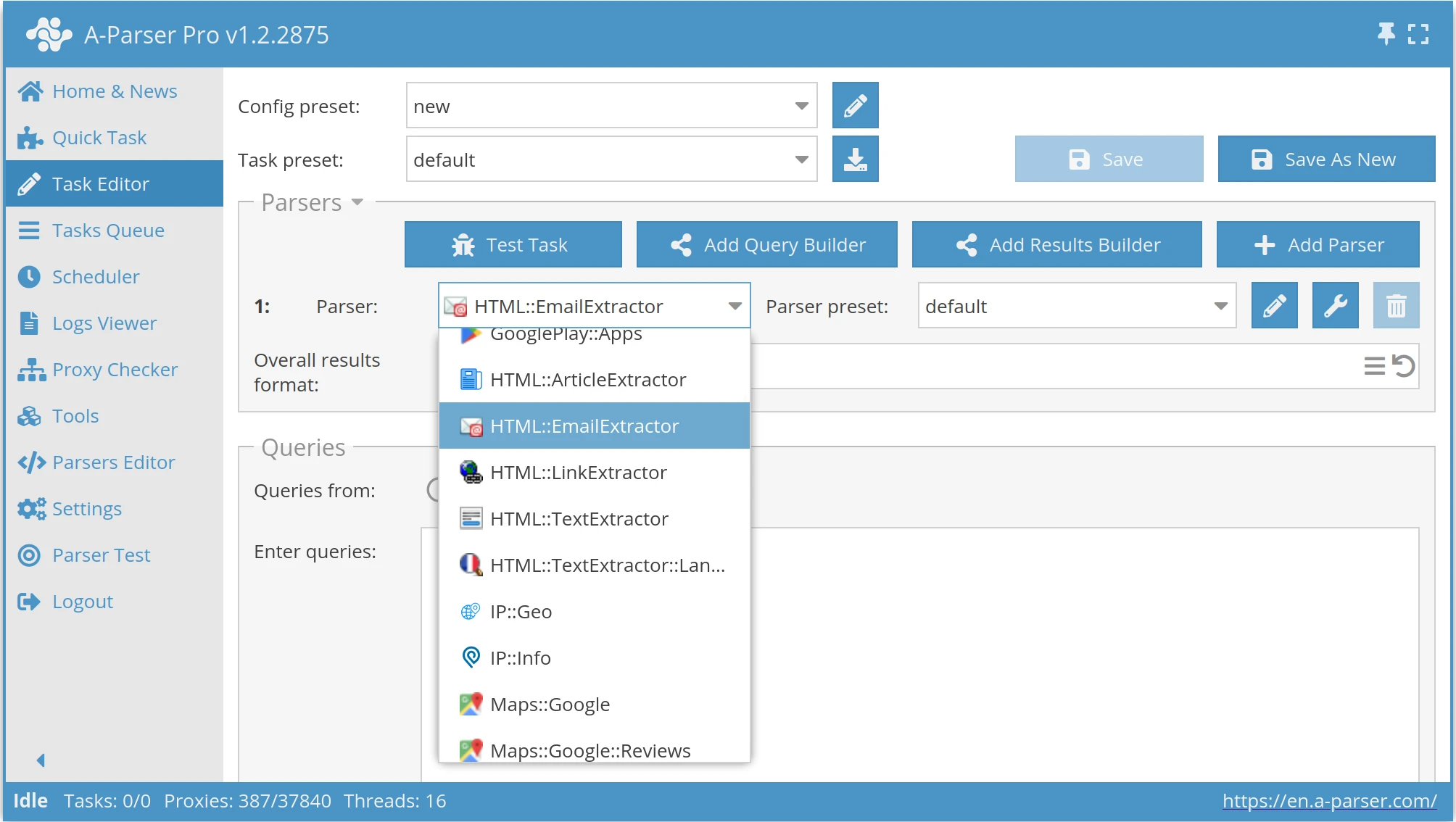Choose HTML::LinkExtractor from the parser list
The width and height of the screenshot is (1456, 822).
[578, 473]
